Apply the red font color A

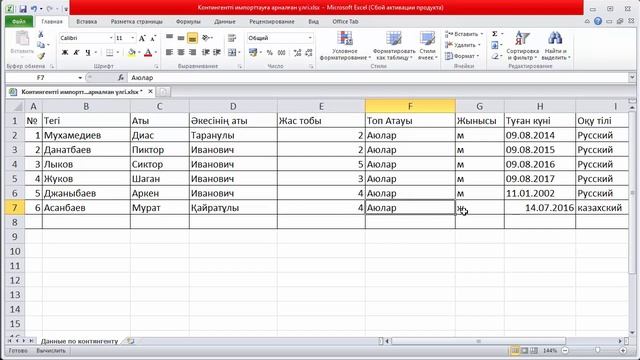(148, 53)
